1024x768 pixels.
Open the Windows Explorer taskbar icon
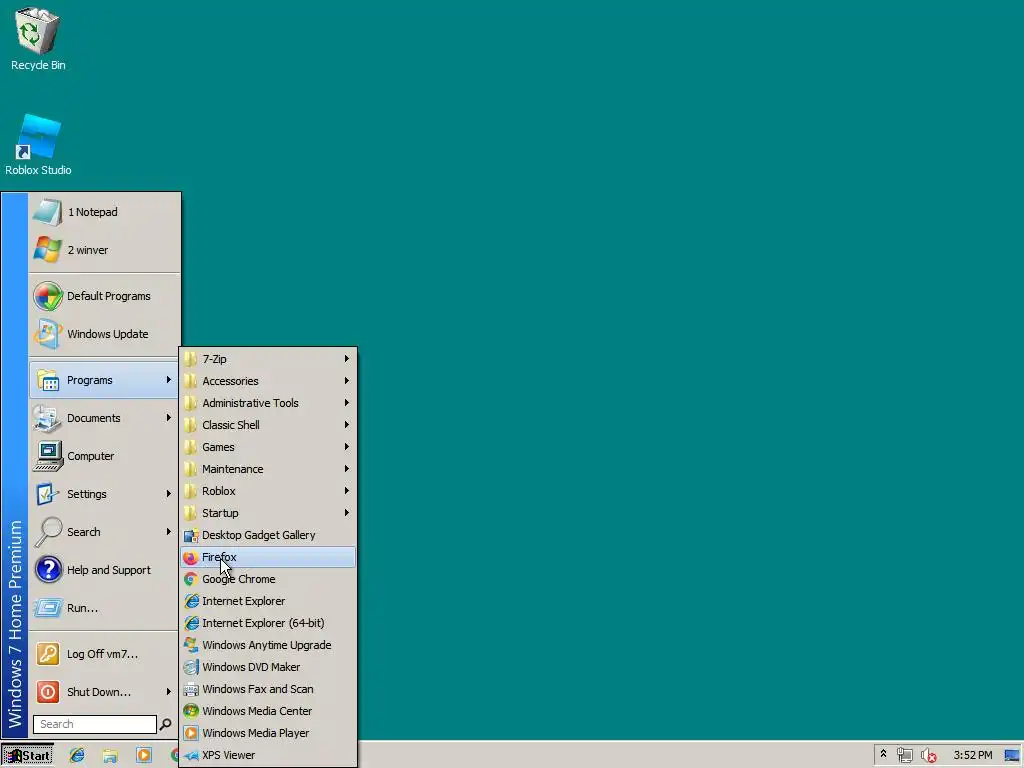pyautogui.click(x=110, y=756)
